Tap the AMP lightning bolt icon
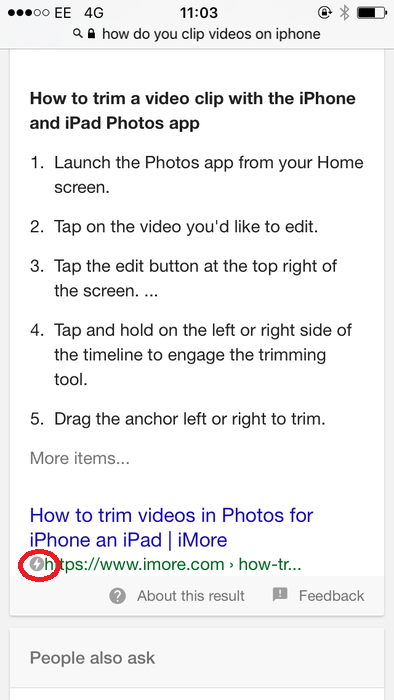The height and width of the screenshot is (700, 394). [37, 564]
